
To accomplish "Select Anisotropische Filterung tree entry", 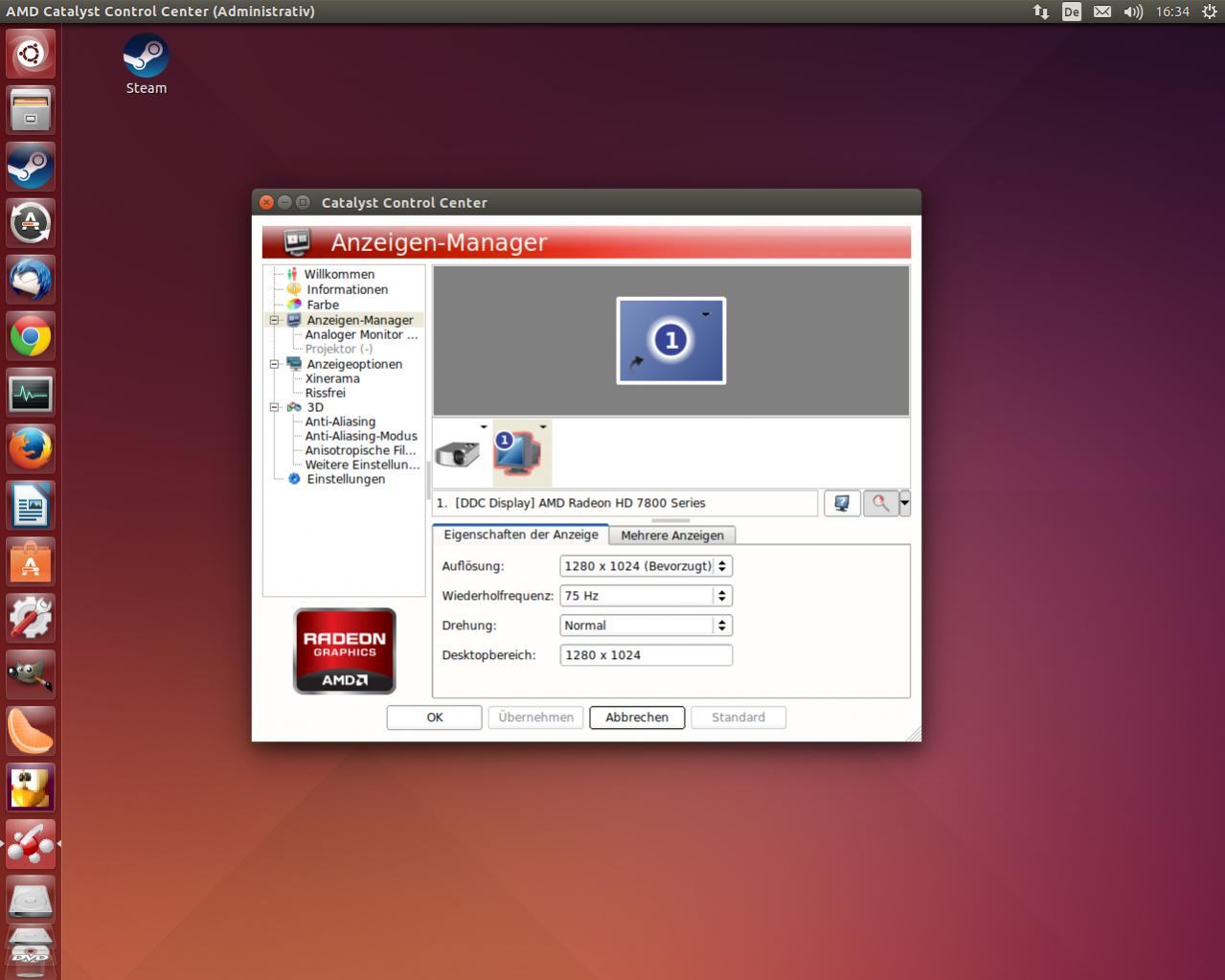I will tap(360, 450).
